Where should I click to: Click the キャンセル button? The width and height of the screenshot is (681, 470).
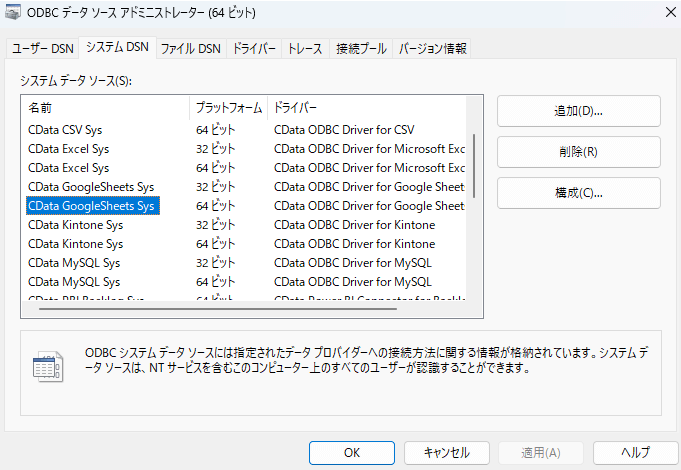click(446, 453)
